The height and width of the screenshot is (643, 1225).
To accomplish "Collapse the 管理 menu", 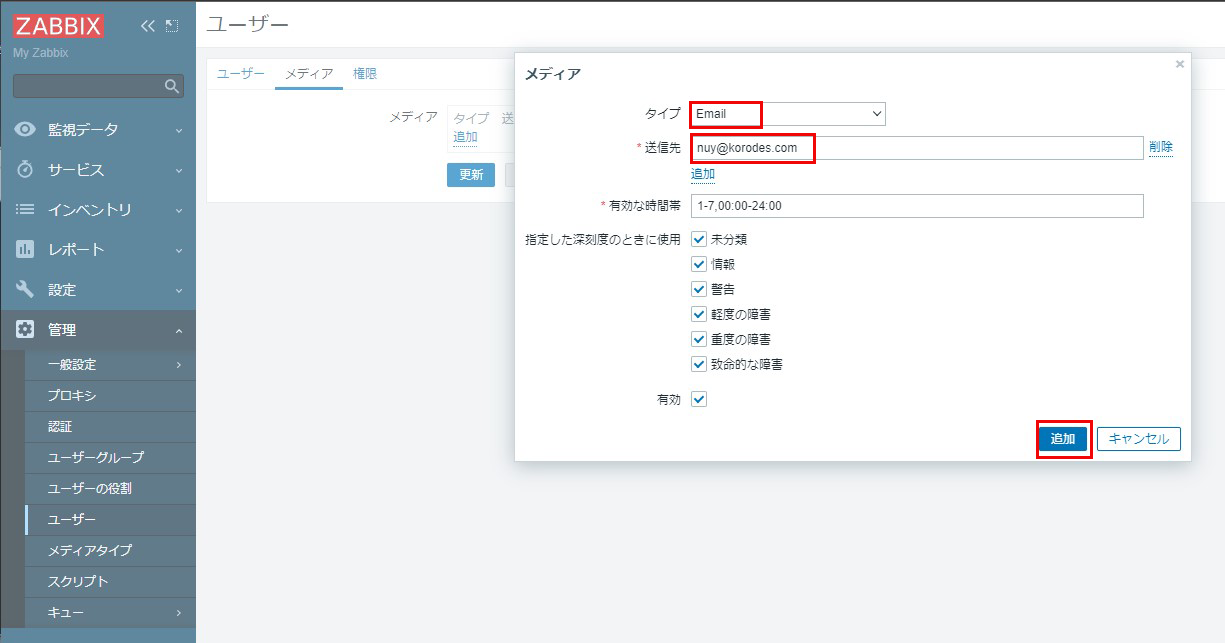I will pyautogui.click(x=98, y=330).
